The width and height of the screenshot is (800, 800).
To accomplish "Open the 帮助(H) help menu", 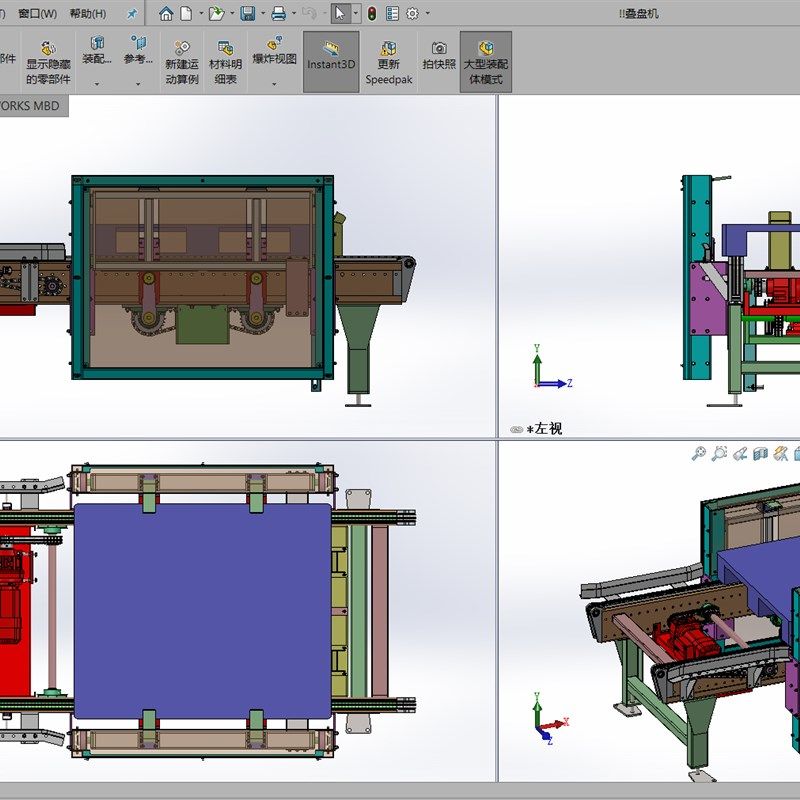I will 88,14.
